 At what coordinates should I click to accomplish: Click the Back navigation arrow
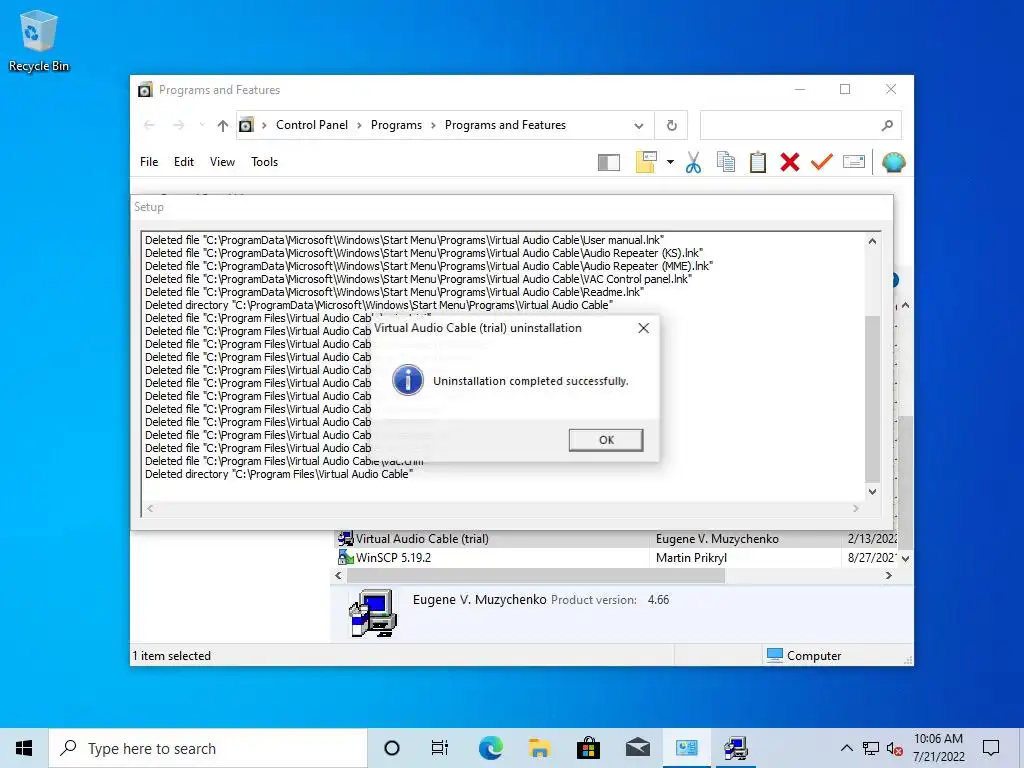(x=149, y=125)
